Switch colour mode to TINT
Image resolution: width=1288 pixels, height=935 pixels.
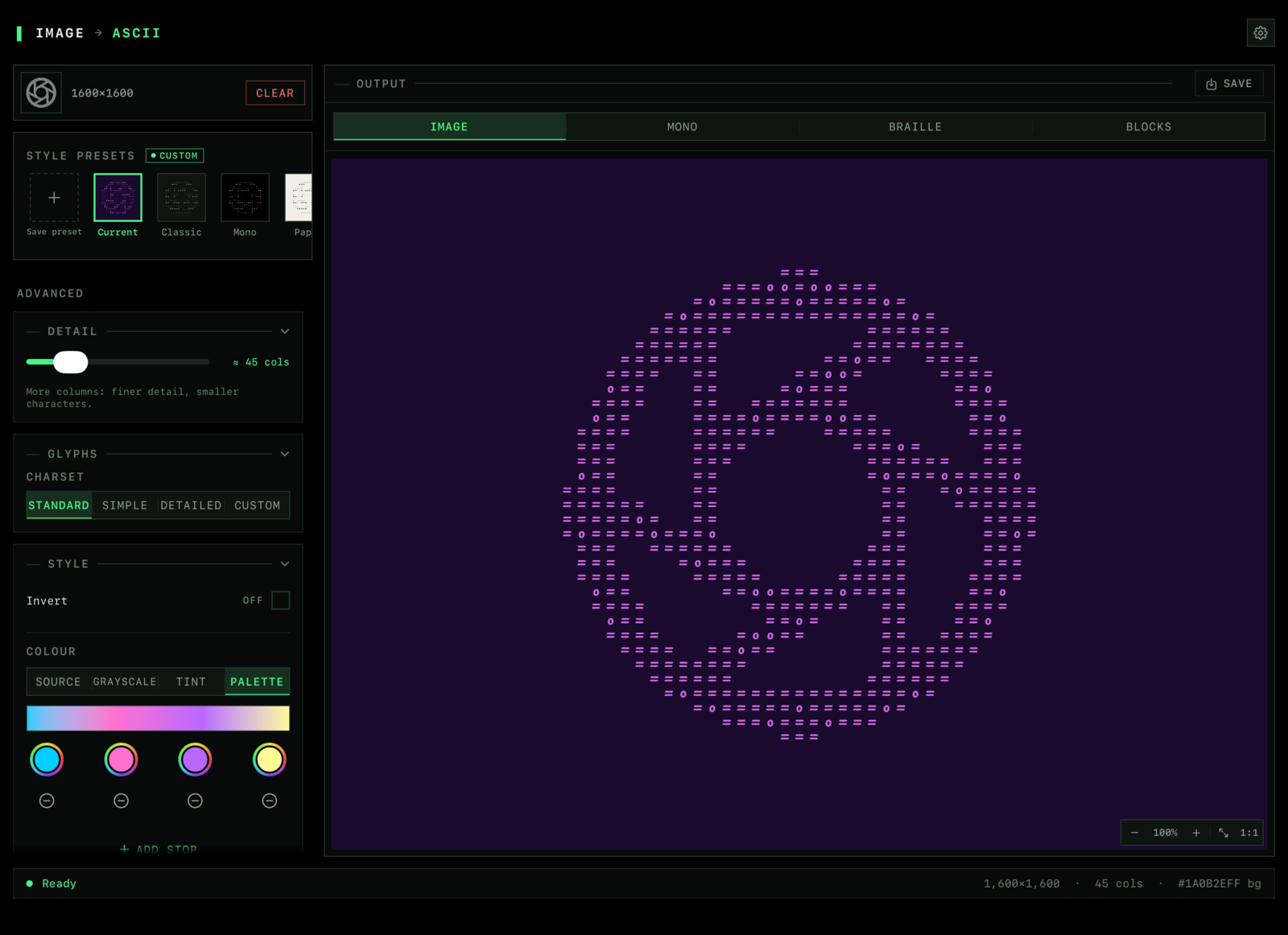191,682
